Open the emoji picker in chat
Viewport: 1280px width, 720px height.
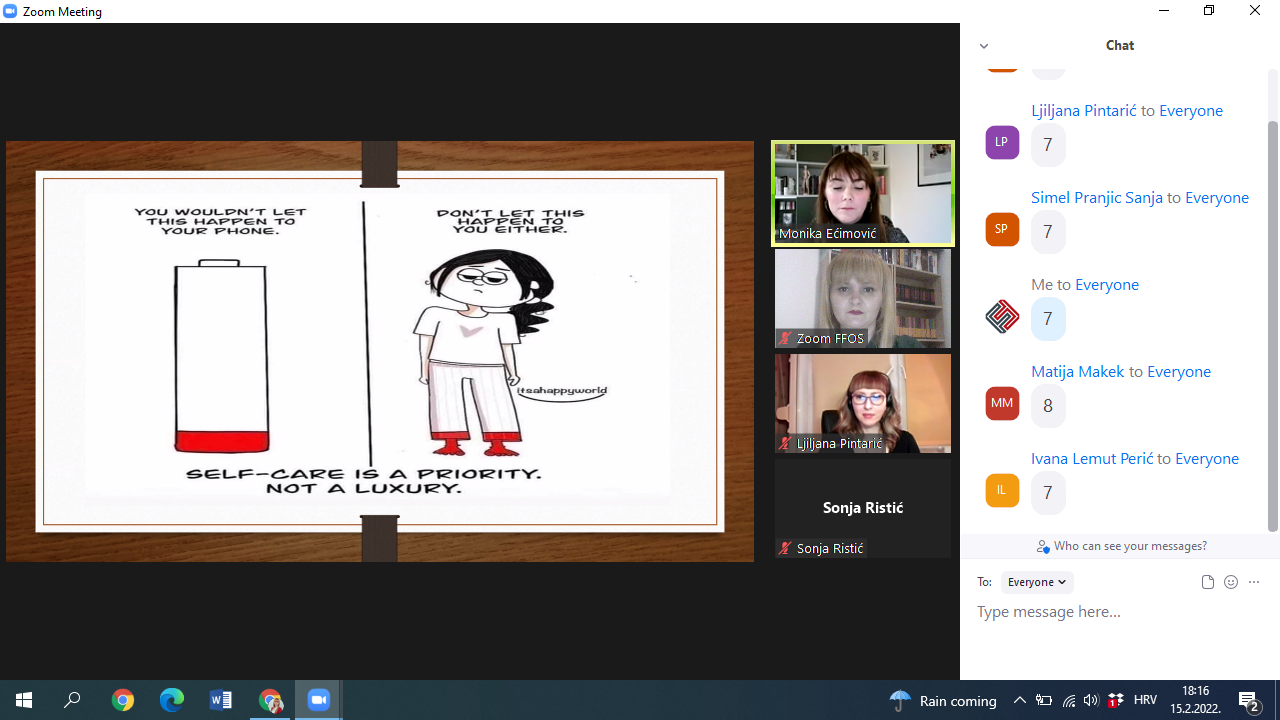click(1231, 582)
